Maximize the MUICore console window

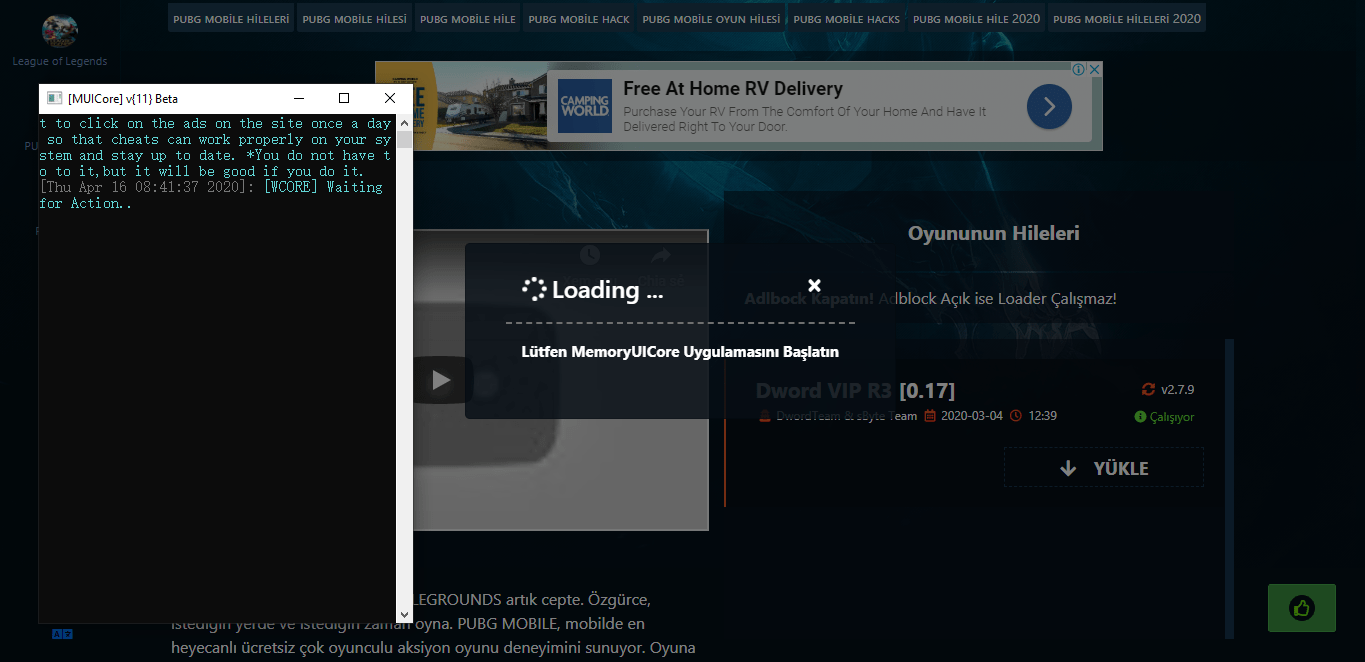click(344, 98)
